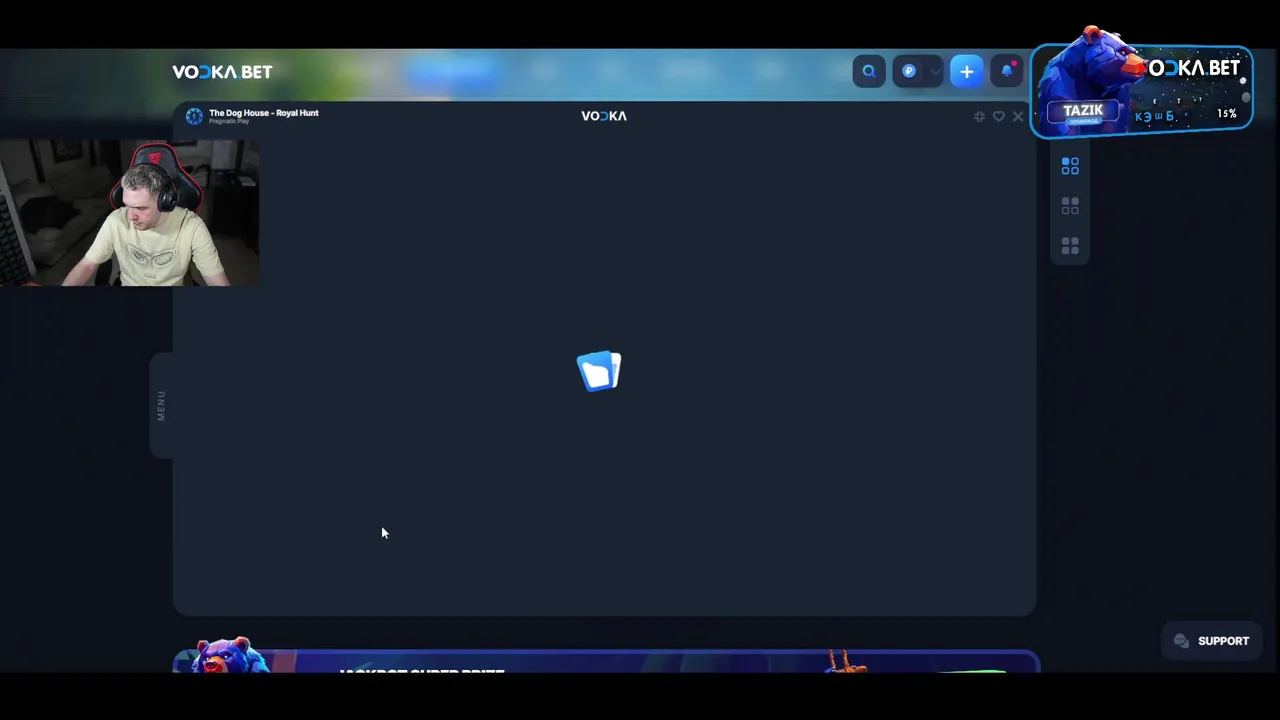The image size is (1280, 720).
Task: Open the search magnifier in header
Action: (868, 71)
